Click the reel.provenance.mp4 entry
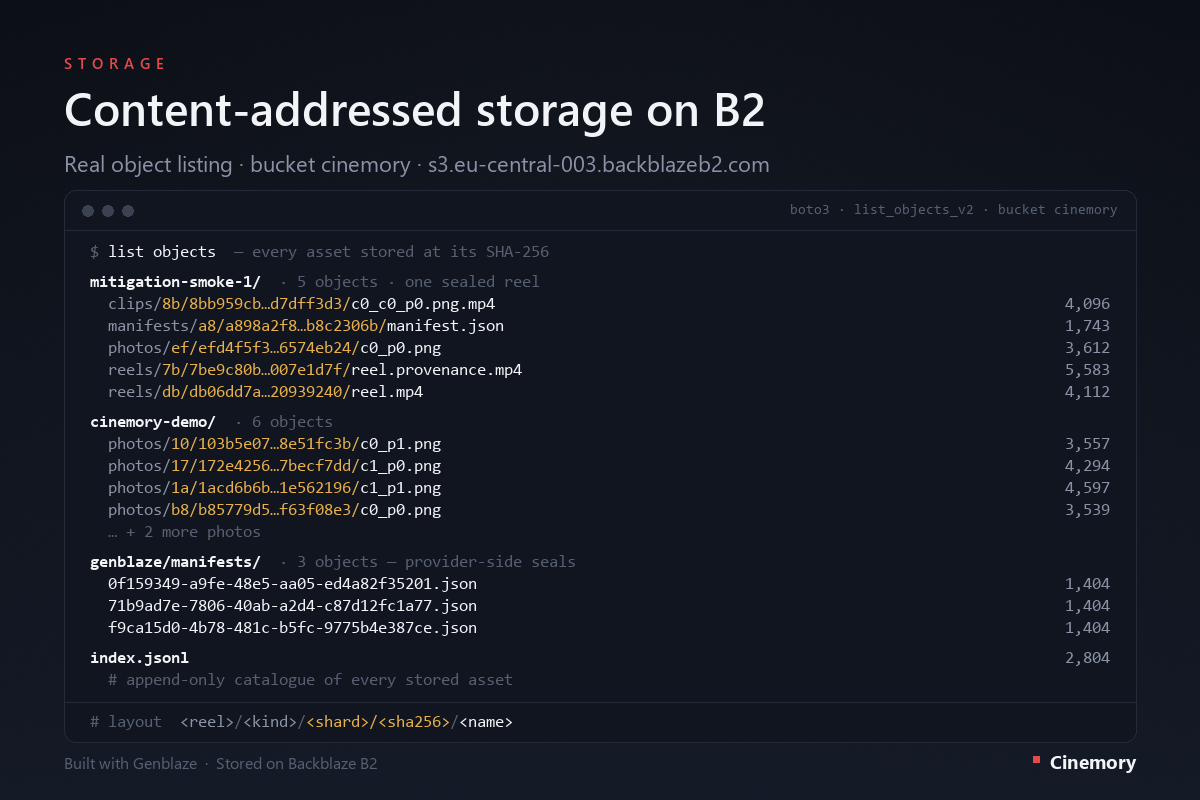The image size is (1200, 800). point(315,370)
